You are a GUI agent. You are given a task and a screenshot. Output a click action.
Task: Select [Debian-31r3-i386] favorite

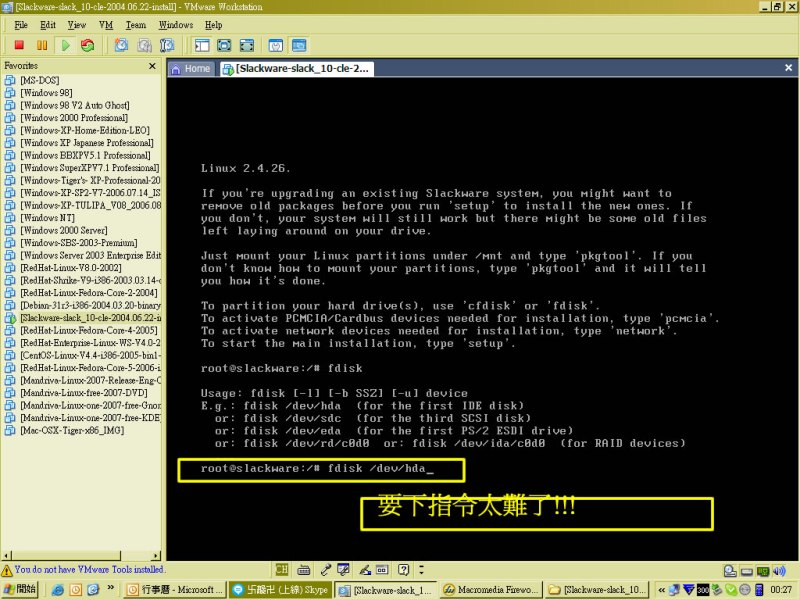point(83,305)
